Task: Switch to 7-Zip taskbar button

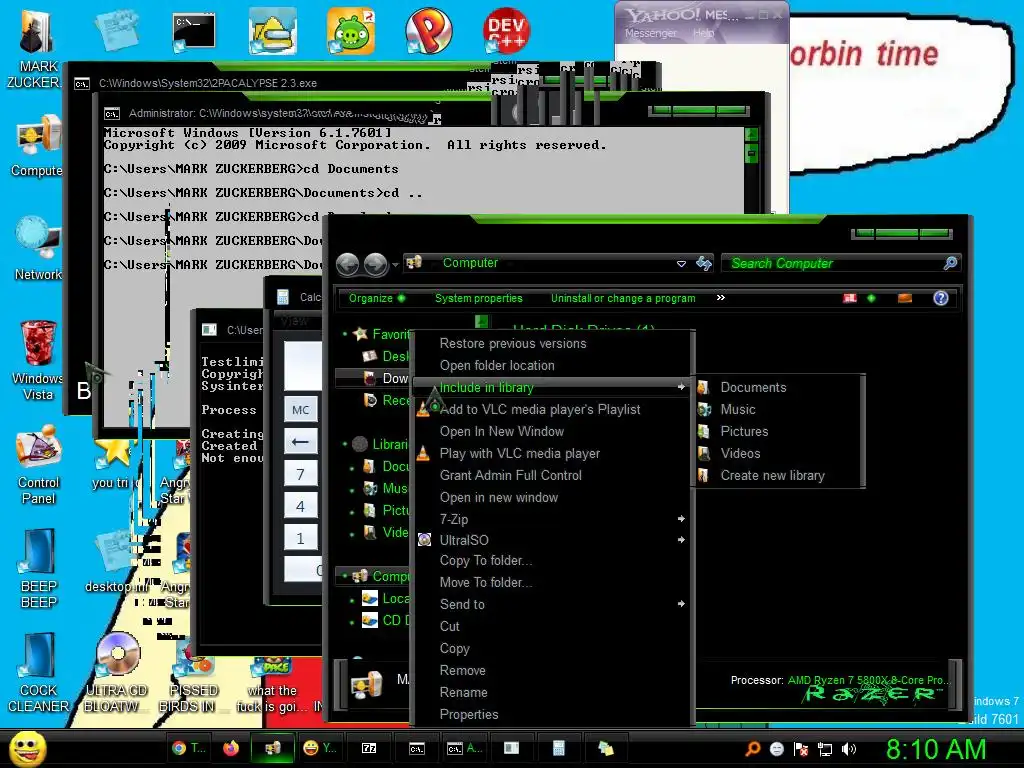Action: [369, 748]
